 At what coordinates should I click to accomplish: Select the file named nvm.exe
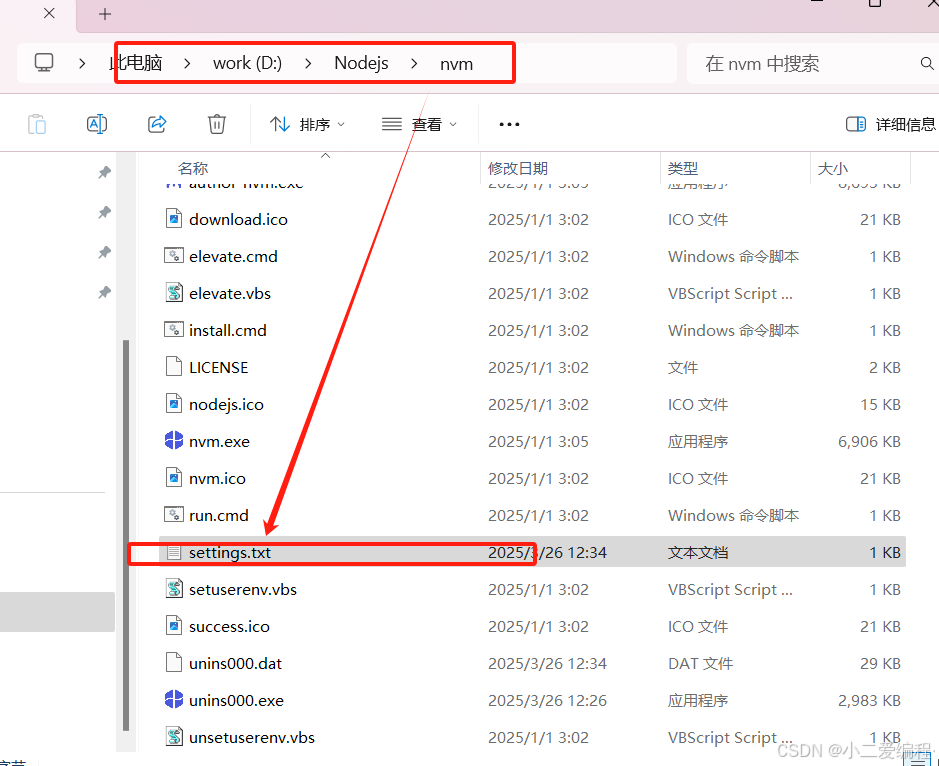coord(219,442)
